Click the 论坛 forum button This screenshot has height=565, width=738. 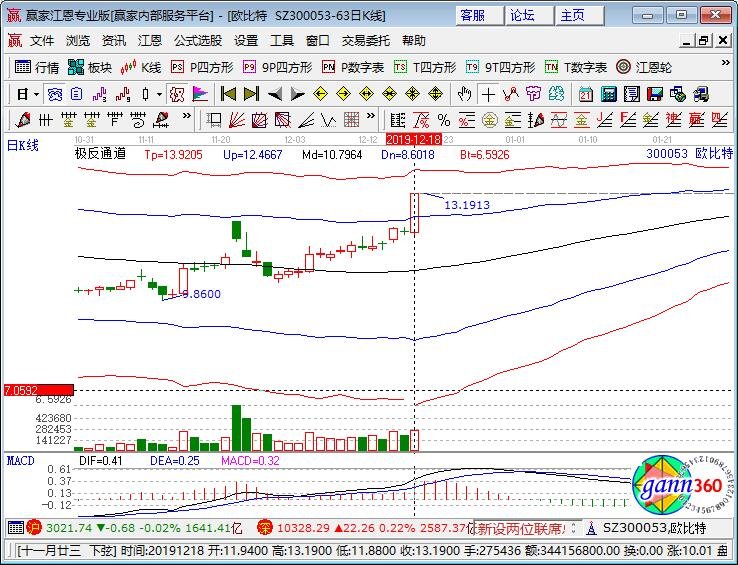click(522, 15)
